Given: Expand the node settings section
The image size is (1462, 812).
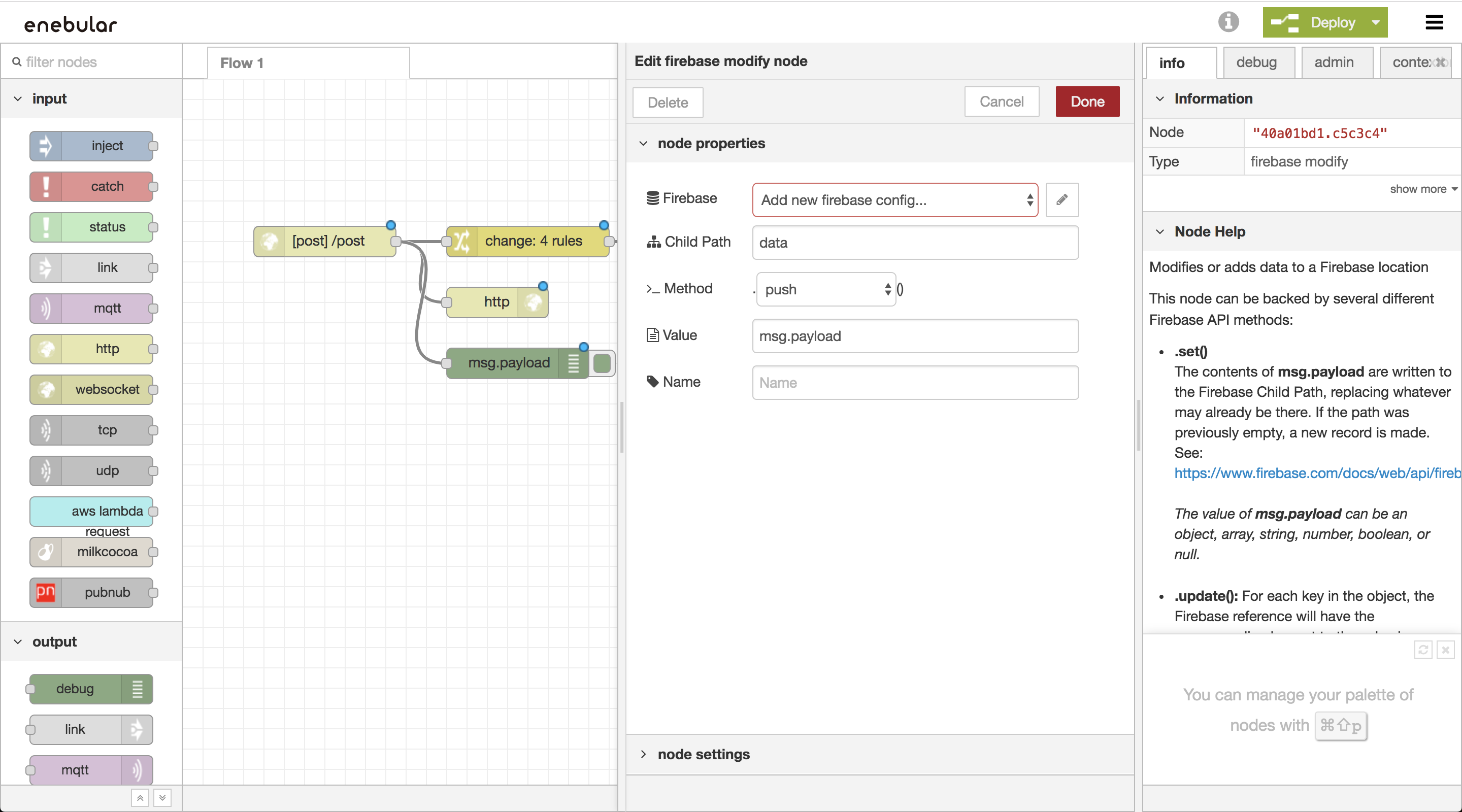Looking at the screenshot, I should (x=703, y=754).
